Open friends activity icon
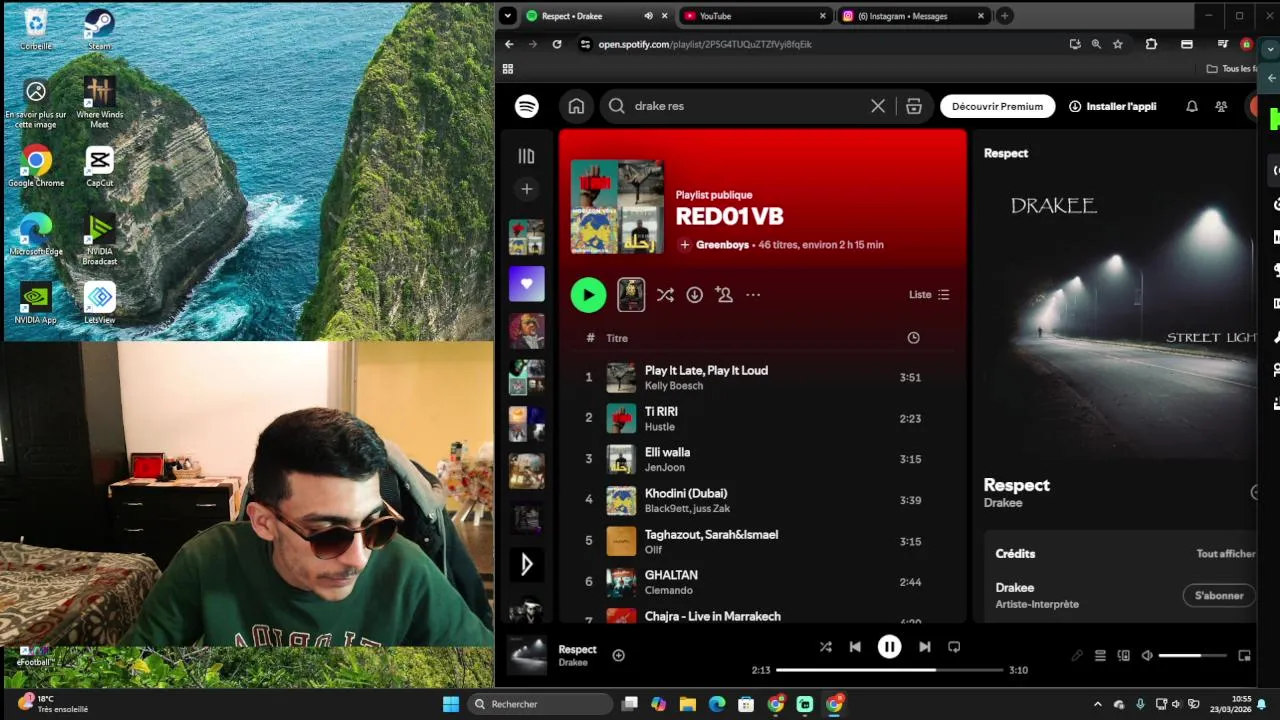Viewport: 1280px width, 720px height. click(x=1221, y=106)
